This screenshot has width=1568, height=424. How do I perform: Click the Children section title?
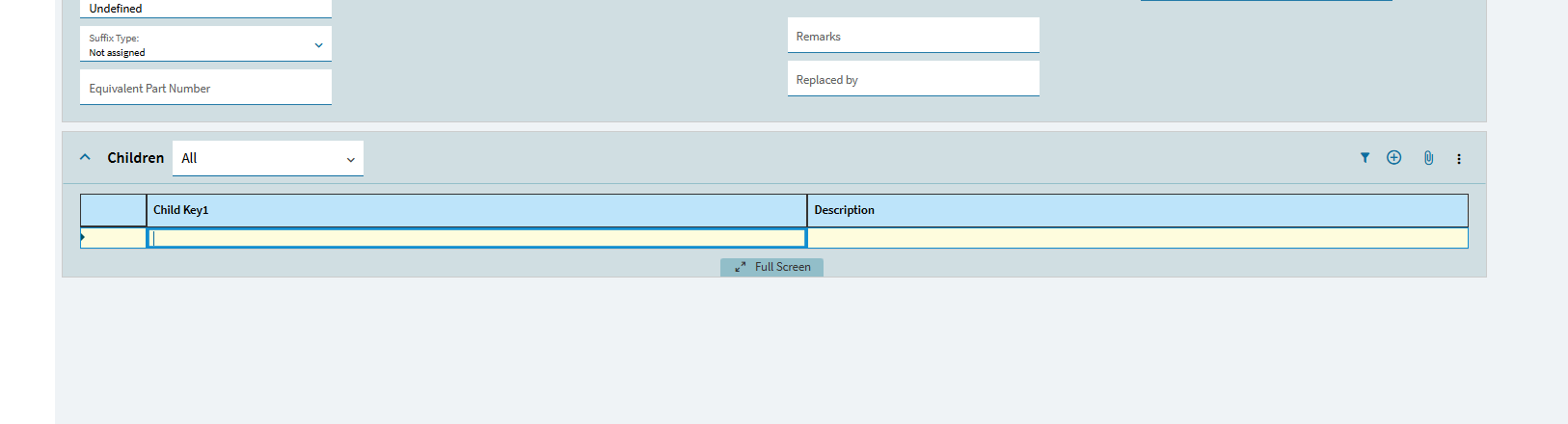(x=136, y=158)
